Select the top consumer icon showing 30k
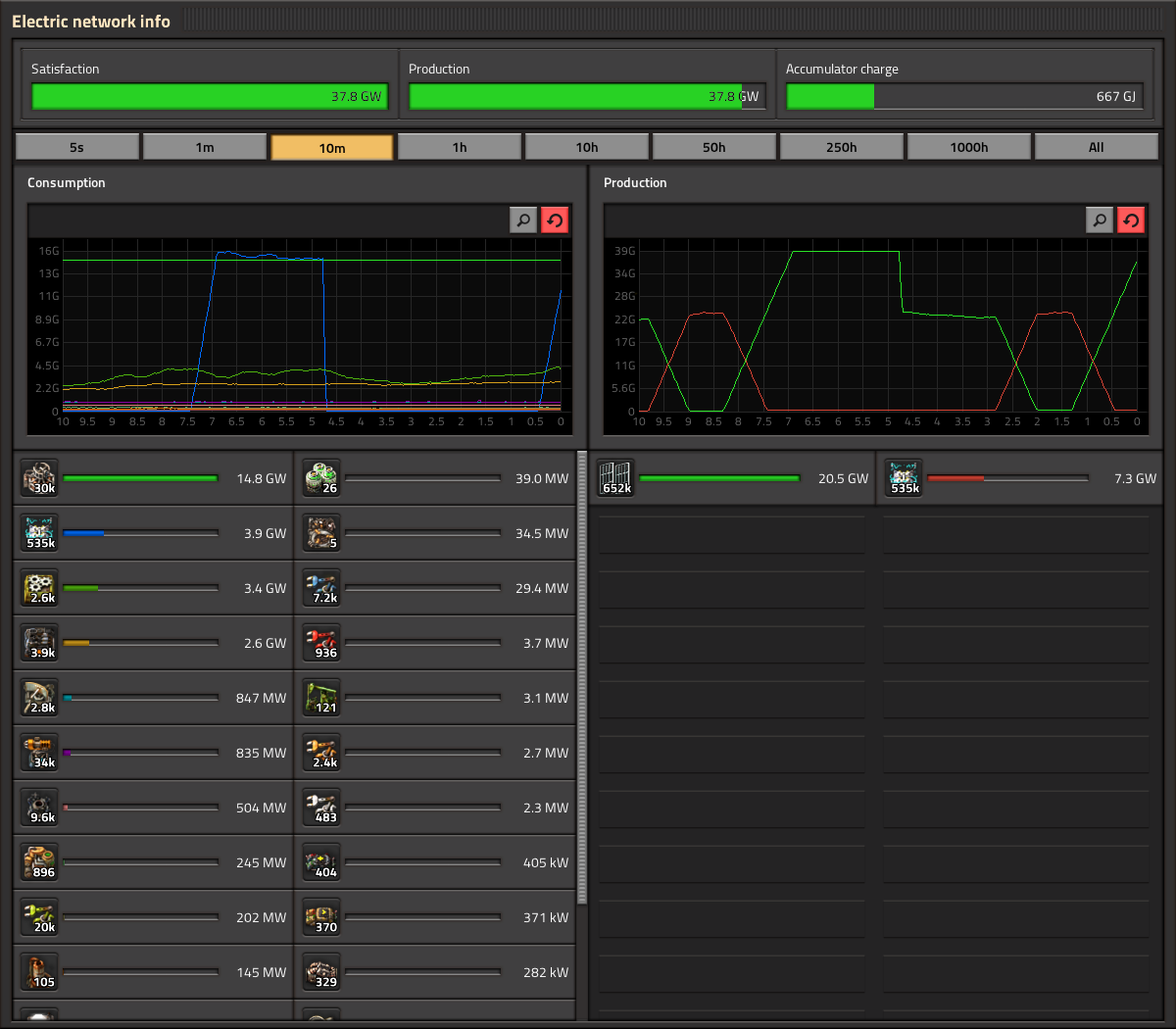The height and width of the screenshot is (1029, 1176). pyautogui.click(x=40, y=478)
